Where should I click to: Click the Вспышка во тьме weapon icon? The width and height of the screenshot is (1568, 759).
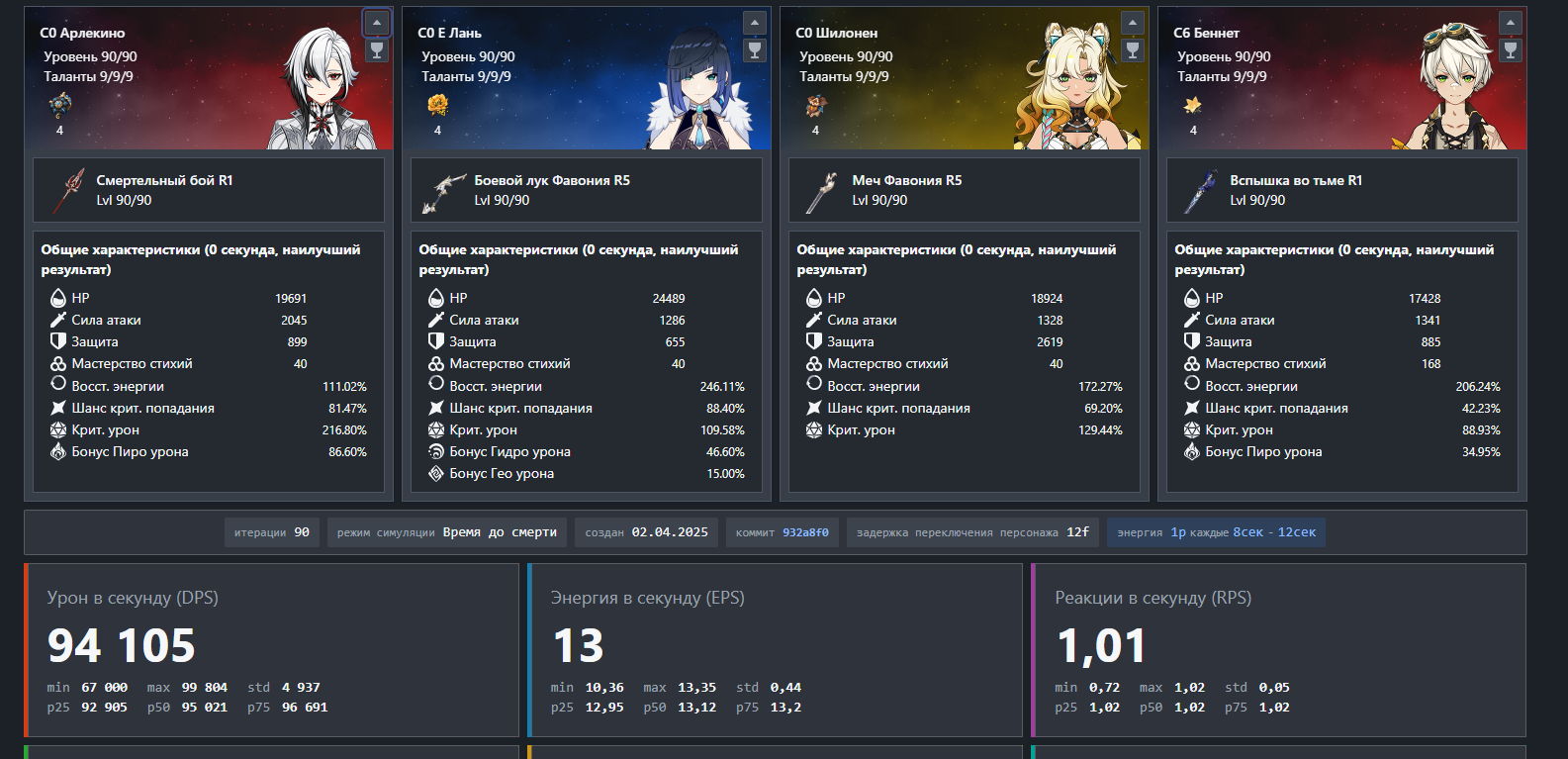click(x=1201, y=191)
